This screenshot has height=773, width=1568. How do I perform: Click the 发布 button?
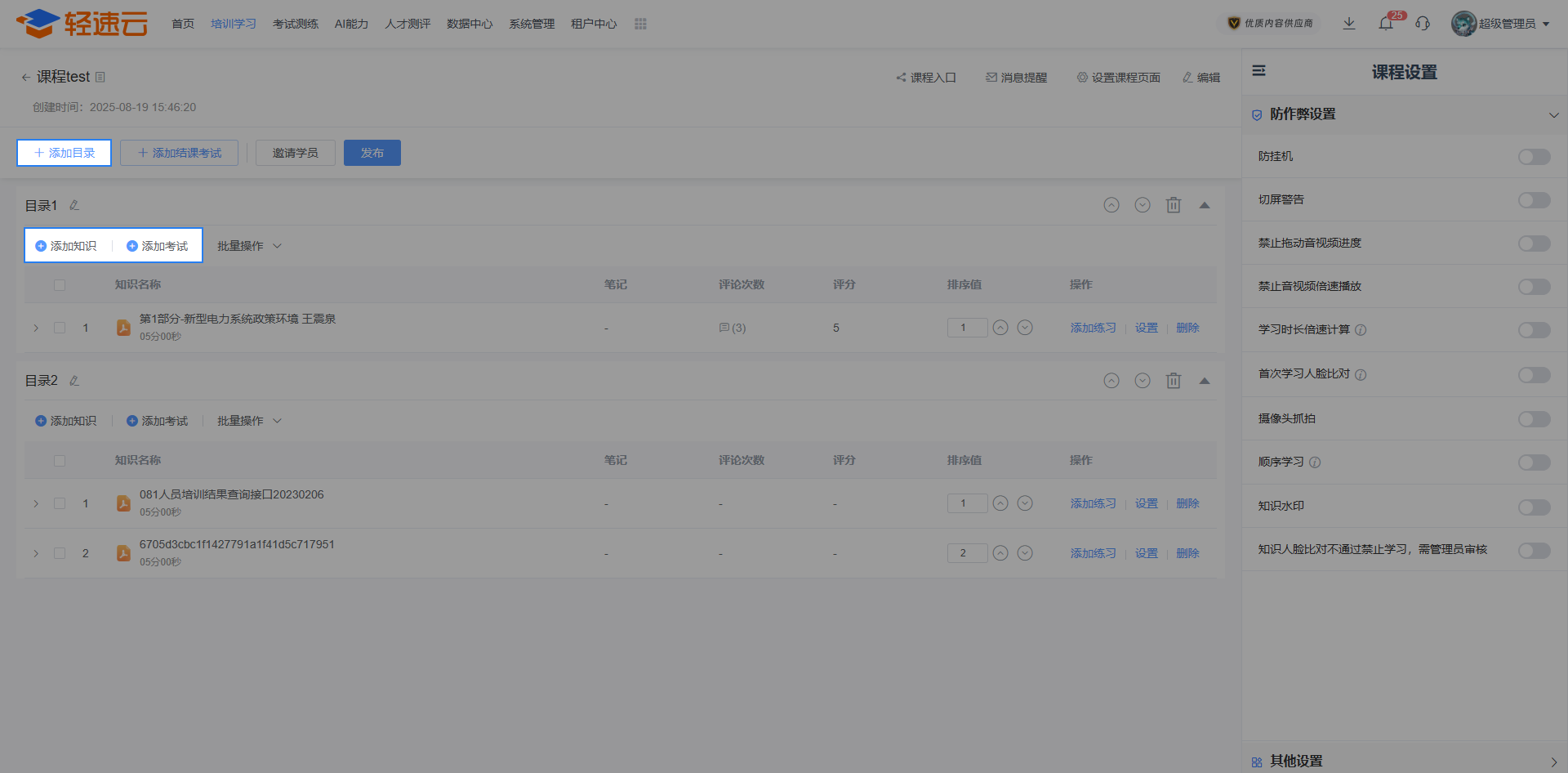point(372,153)
